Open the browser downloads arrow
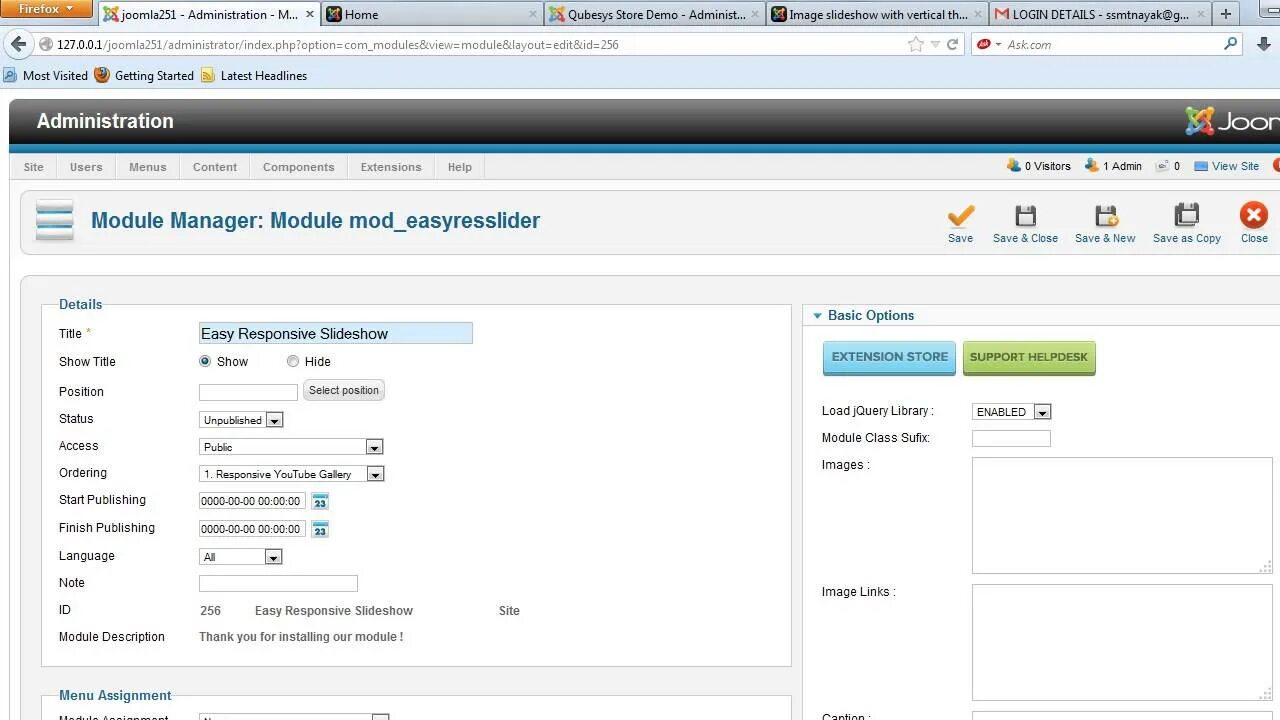The height and width of the screenshot is (720, 1280). [1262, 44]
